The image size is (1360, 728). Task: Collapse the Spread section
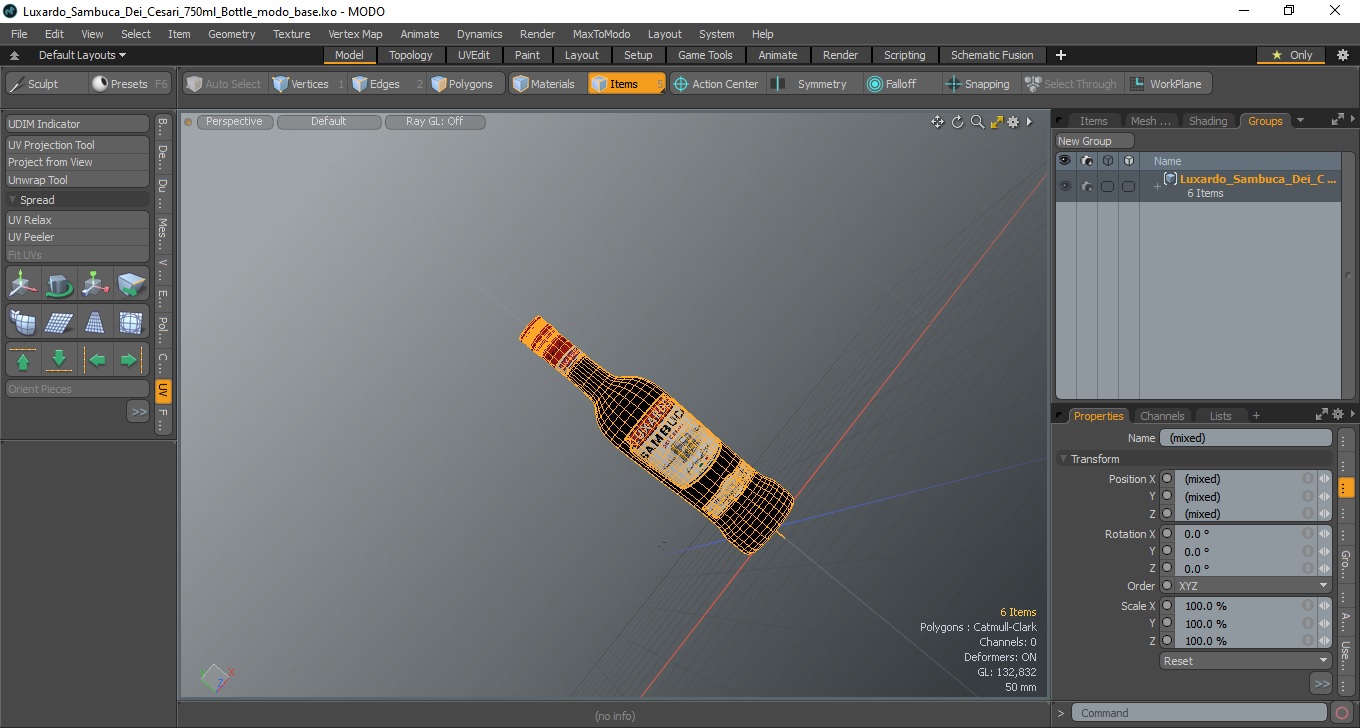pyautogui.click(x=13, y=200)
